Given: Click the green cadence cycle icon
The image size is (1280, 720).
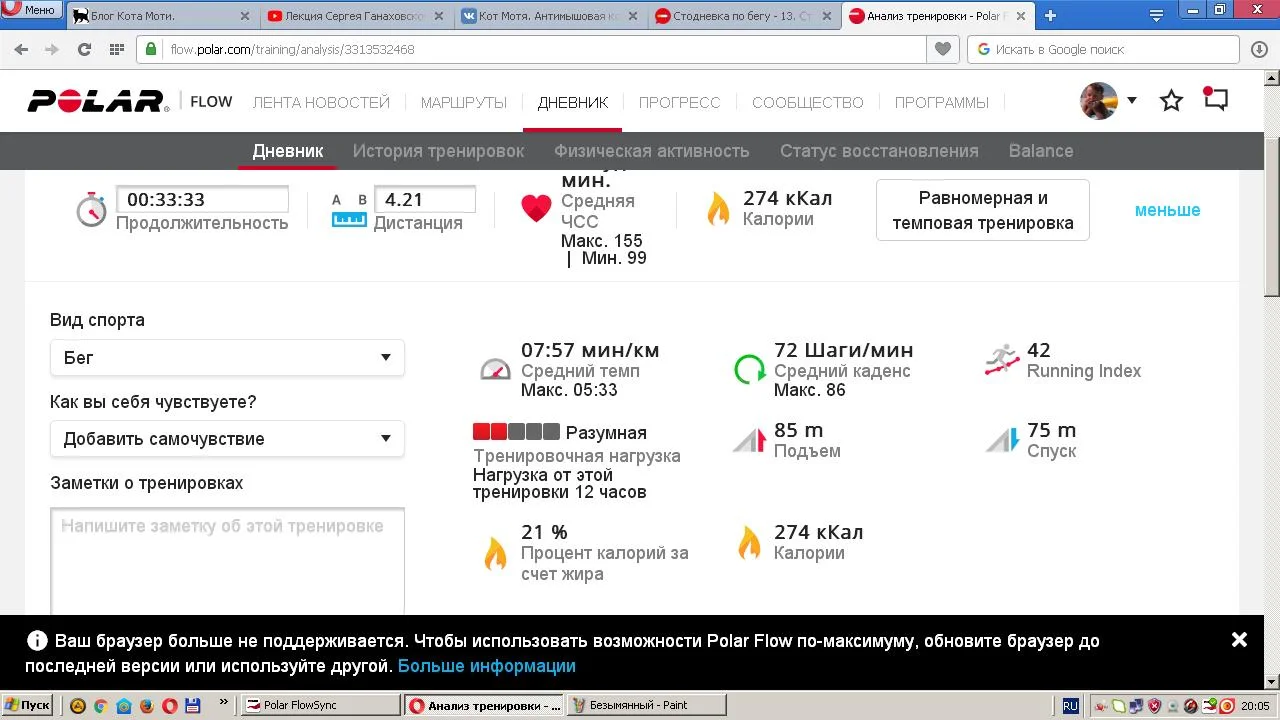Looking at the screenshot, I should (749, 369).
